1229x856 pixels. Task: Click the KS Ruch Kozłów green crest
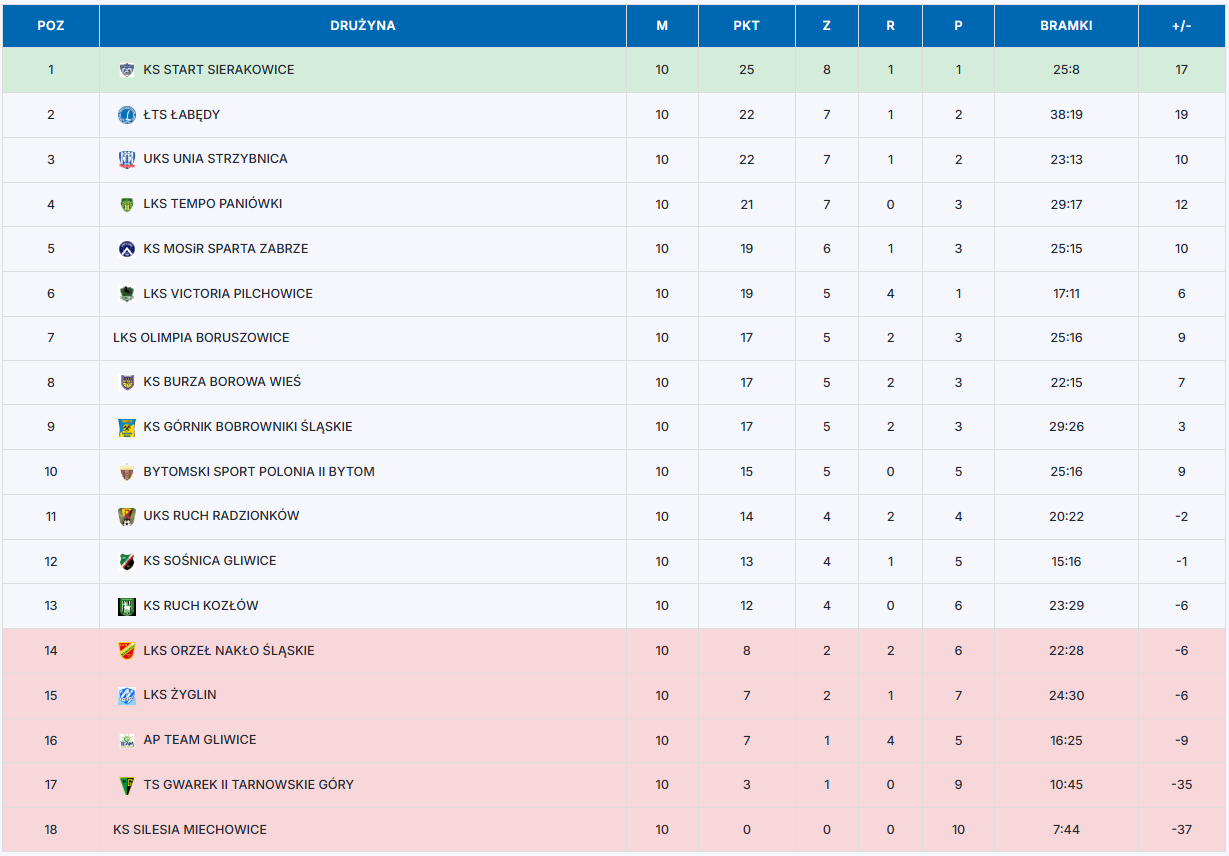pos(126,606)
